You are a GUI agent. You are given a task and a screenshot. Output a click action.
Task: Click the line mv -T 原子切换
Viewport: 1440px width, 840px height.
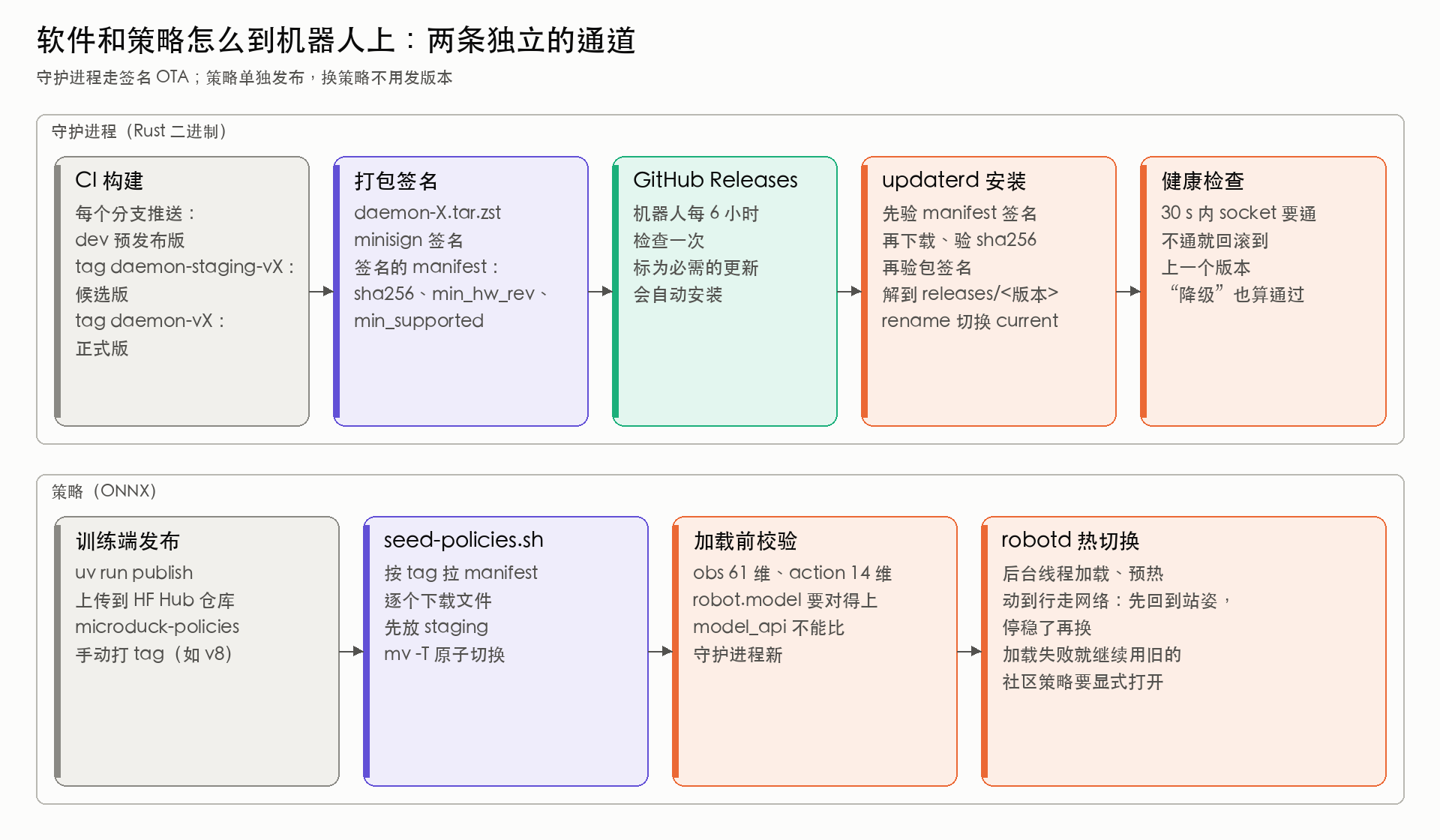click(x=444, y=654)
